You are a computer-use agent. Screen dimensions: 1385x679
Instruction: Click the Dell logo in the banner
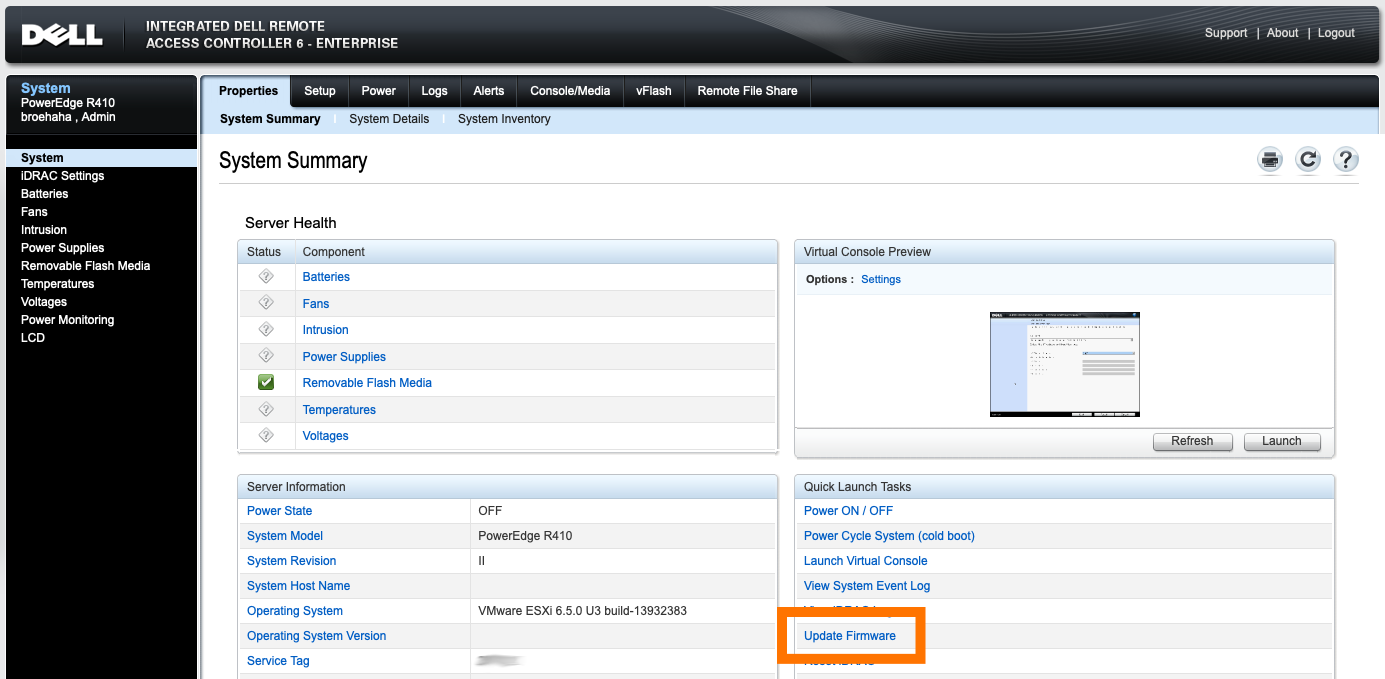pos(62,34)
